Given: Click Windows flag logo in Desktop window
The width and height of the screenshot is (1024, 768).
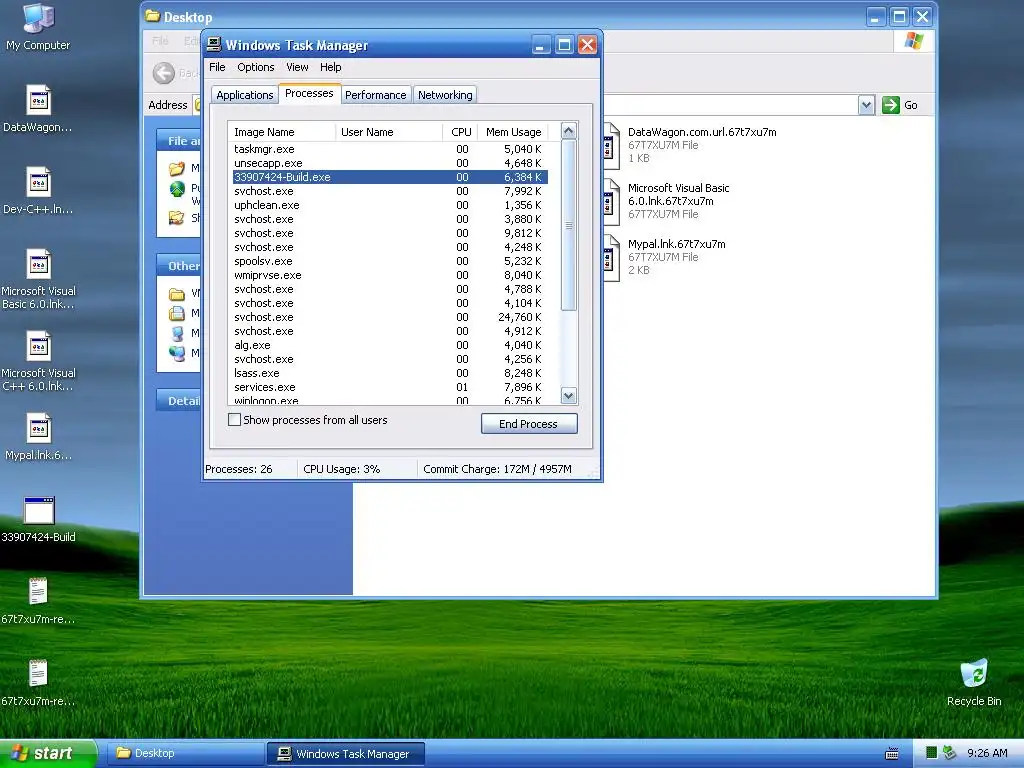Looking at the screenshot, I should pos(914,41).
